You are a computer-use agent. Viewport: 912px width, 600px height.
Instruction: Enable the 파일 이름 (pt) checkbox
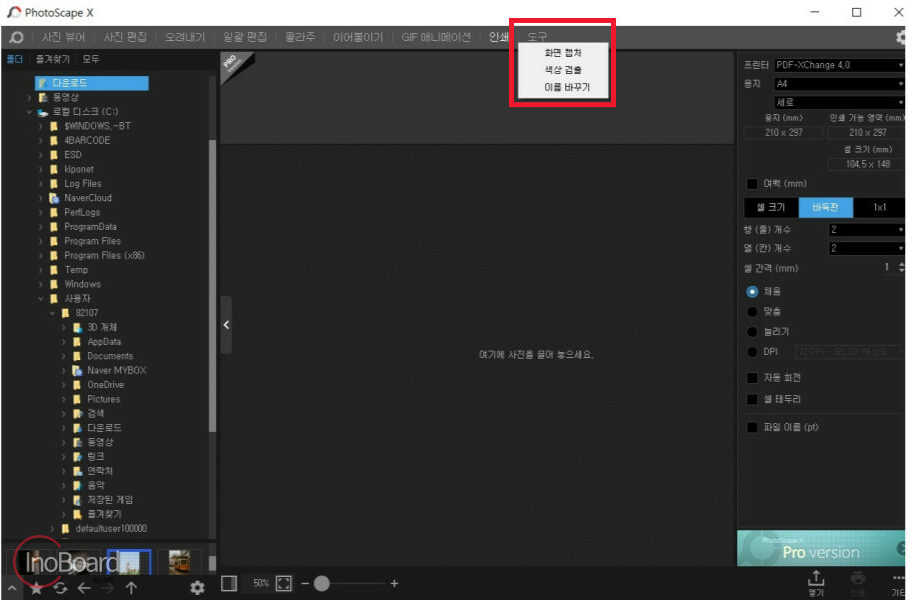pyautogui.click(x=752, y=427)
